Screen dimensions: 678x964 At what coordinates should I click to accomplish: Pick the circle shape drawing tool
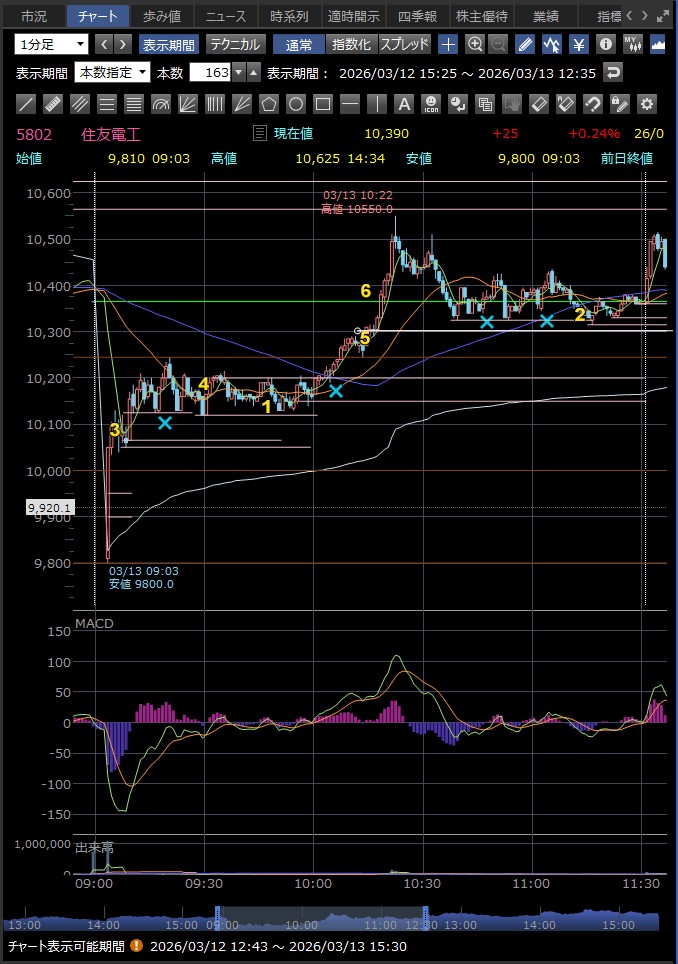click(295, 103)
